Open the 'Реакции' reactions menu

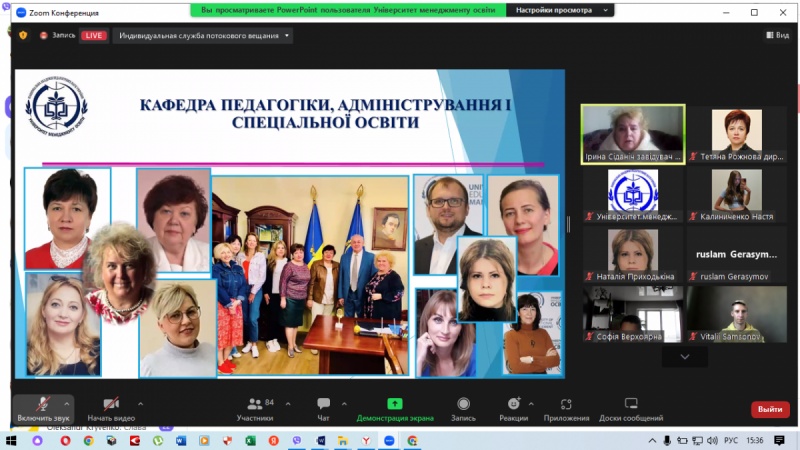513,409
